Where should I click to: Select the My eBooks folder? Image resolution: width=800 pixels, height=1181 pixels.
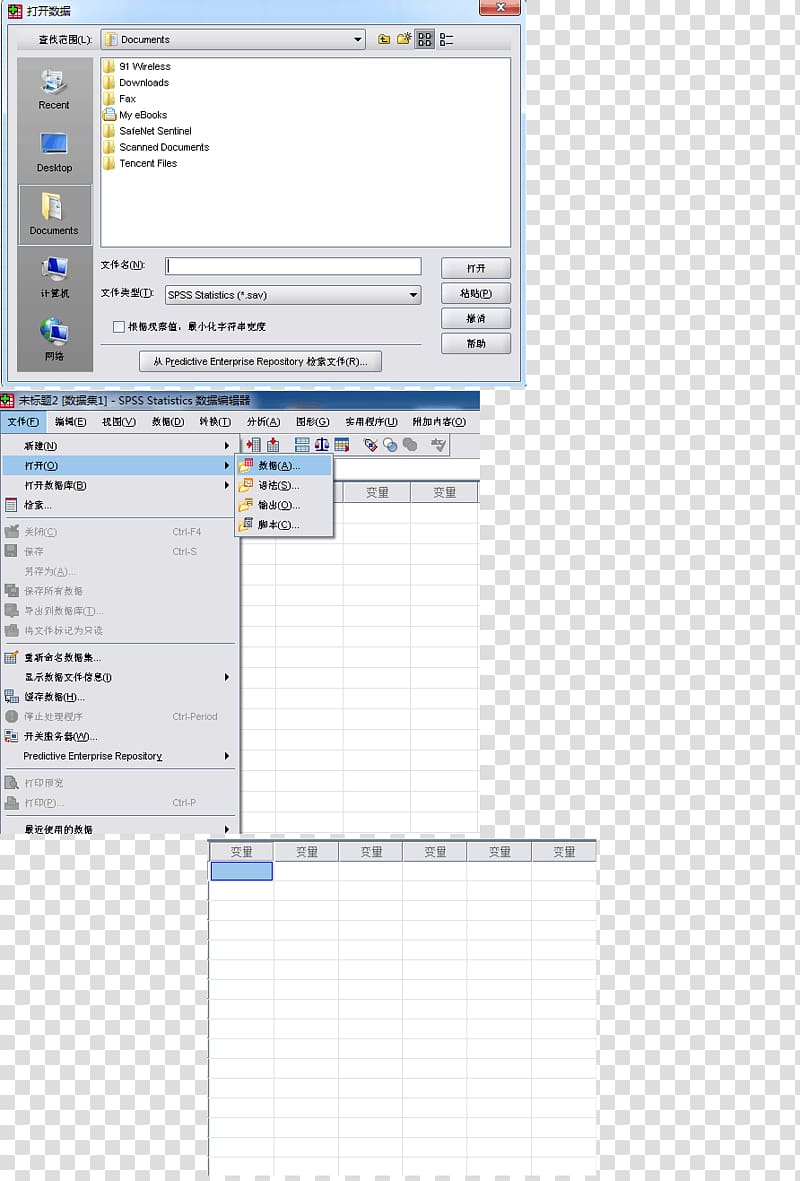point(136,115)
